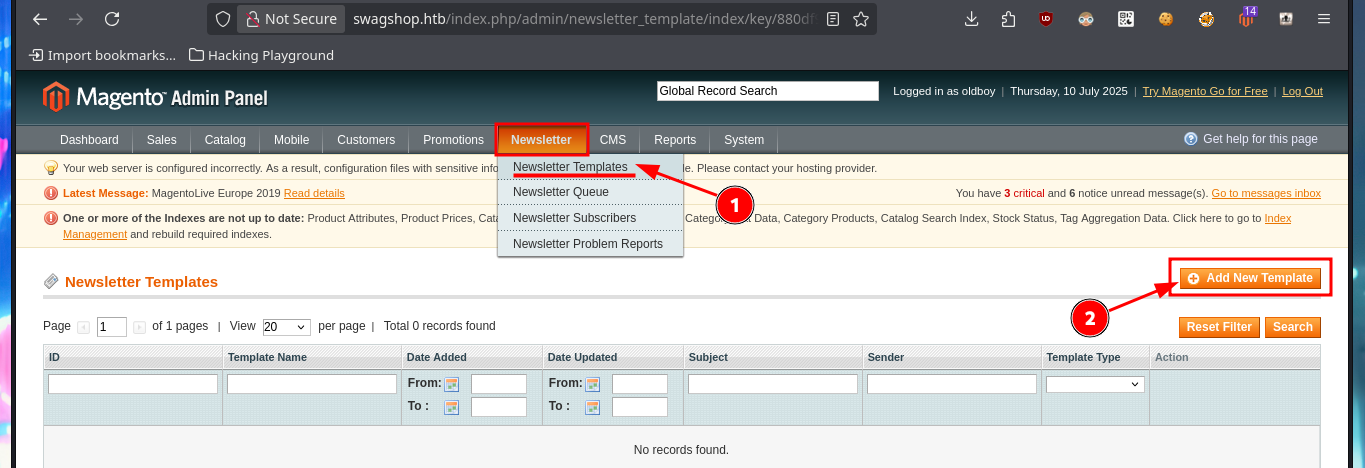The height and width of the screenshot is (468, 1365).
Task: Focus the page number input
Action: click(112, 327)
